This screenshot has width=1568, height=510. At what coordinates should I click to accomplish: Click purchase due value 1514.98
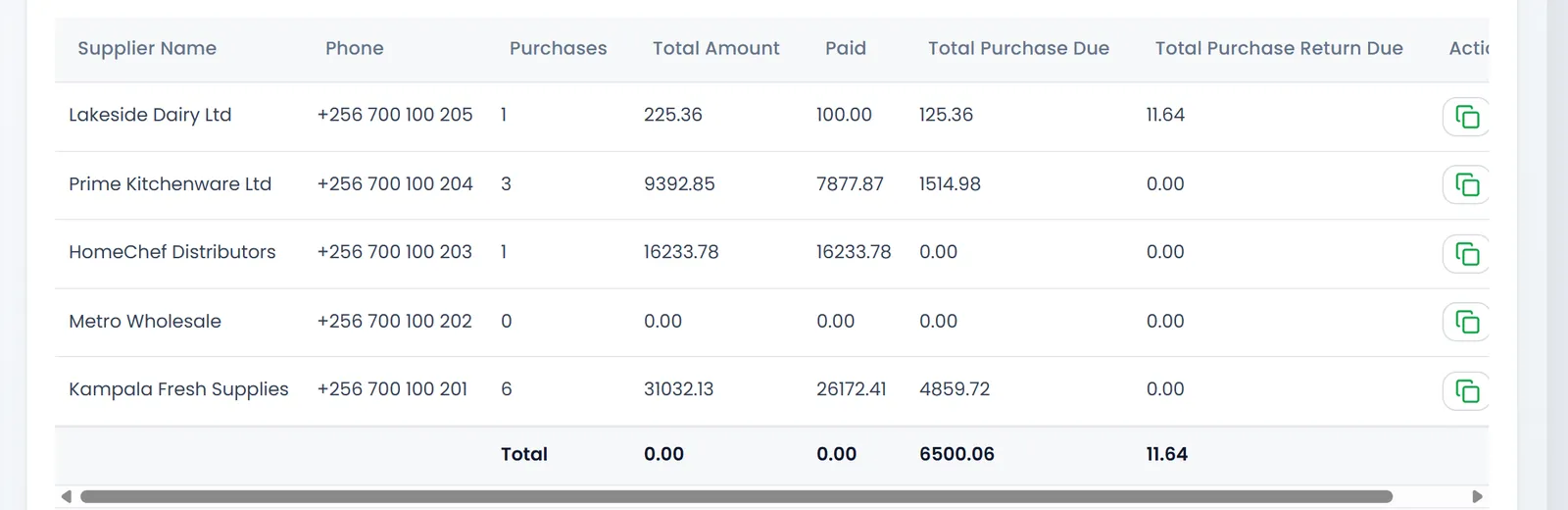coord(950,183)
